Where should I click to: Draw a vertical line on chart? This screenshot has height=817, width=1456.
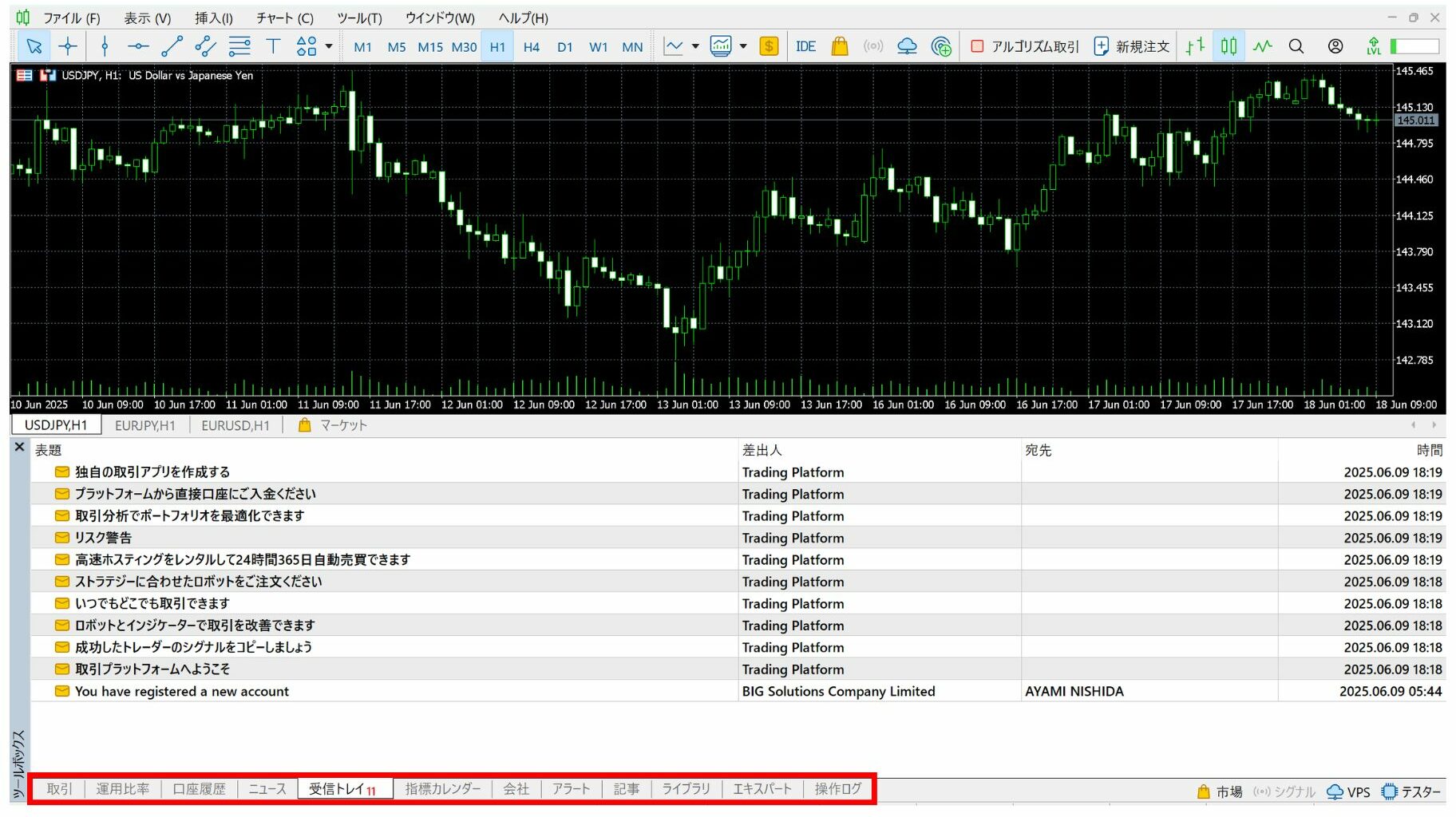[x=105, y=46]
